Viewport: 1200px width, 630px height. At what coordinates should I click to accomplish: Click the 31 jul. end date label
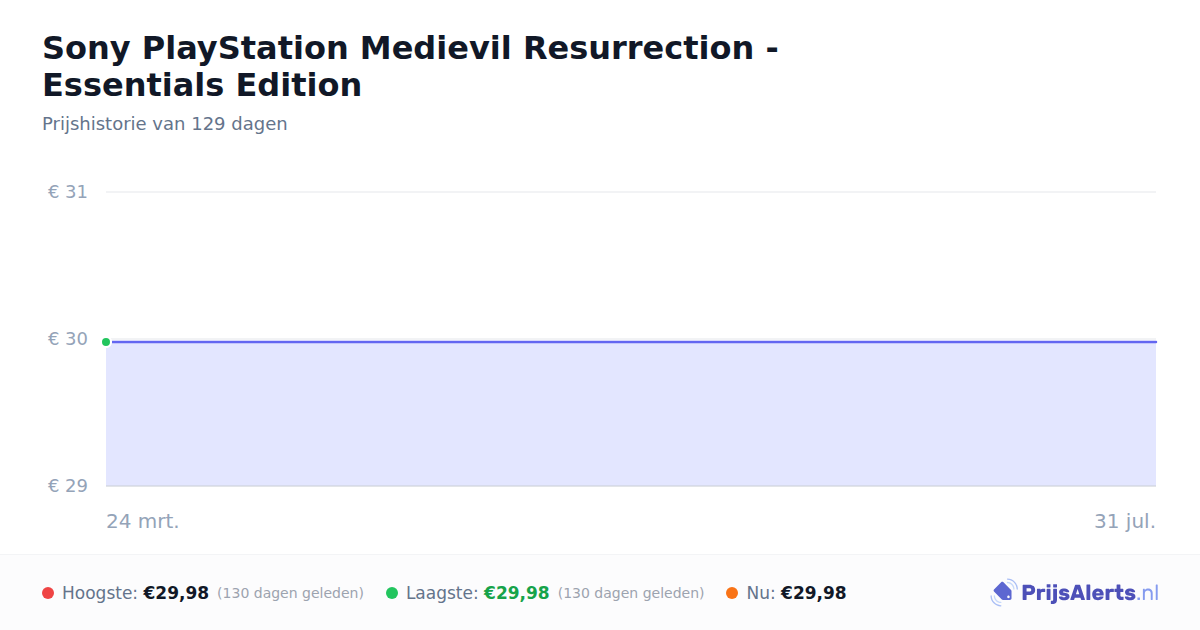pyautogui.click(x=1125, y=521)
